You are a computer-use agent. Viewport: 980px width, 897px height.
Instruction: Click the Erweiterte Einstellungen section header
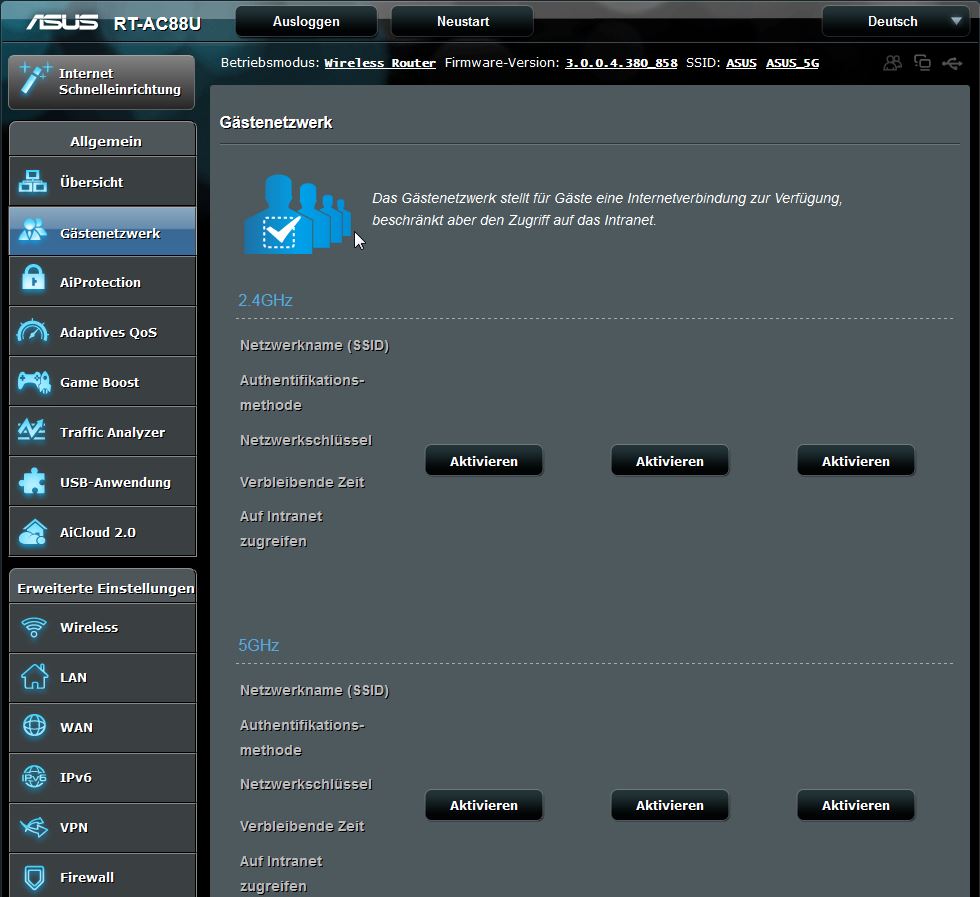[102, 587]
